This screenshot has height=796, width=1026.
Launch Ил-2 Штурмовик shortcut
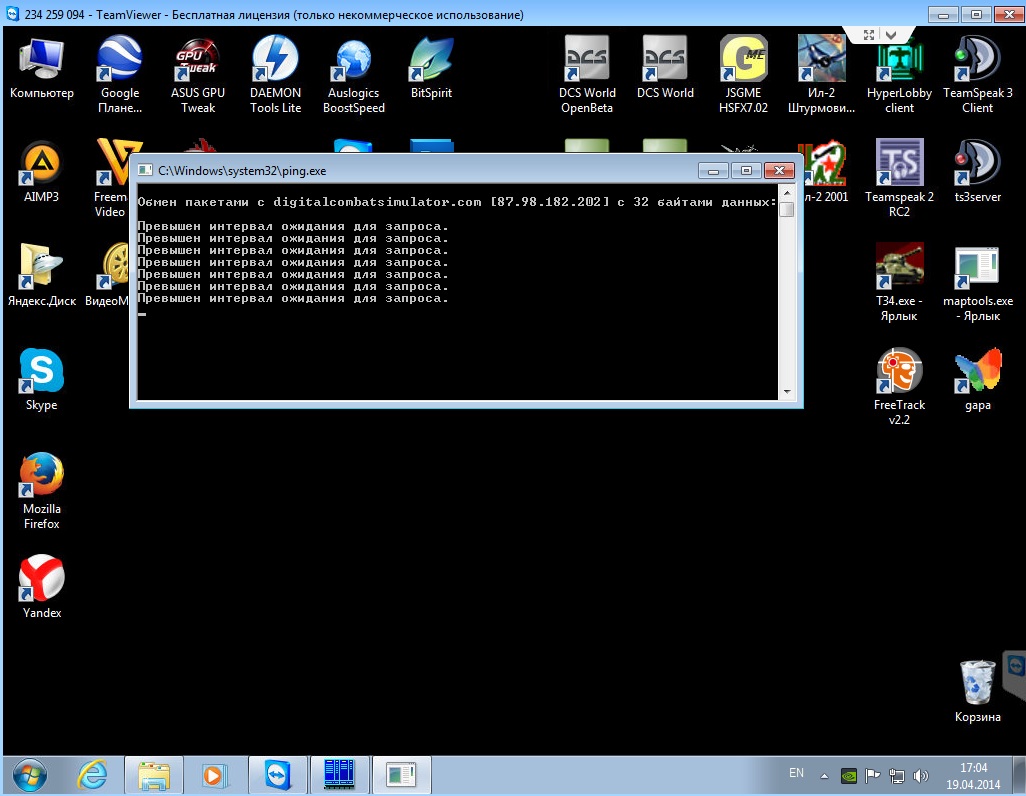[x=821, y=74]
